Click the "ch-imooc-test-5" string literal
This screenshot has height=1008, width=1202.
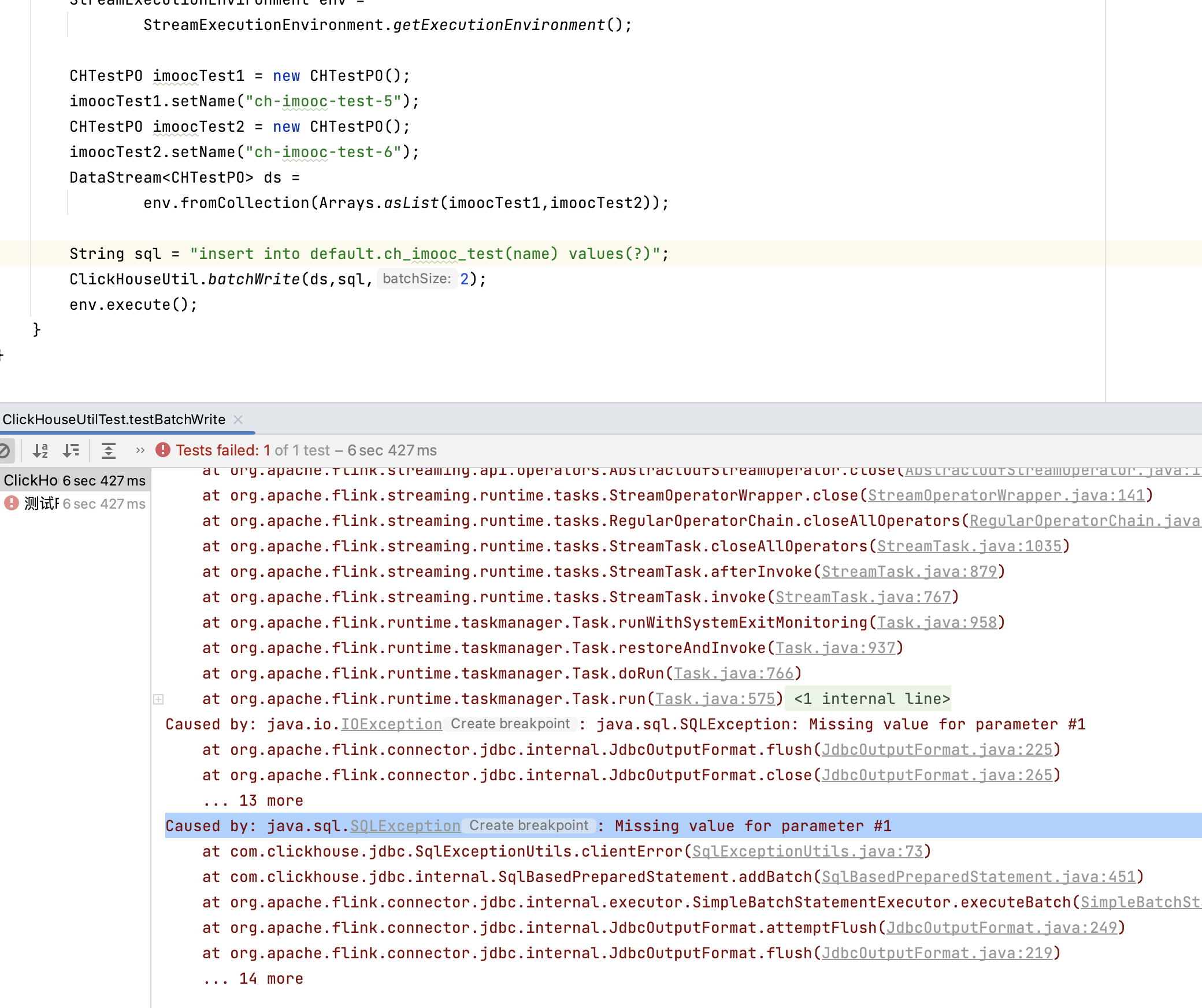(x=323, y=101)
